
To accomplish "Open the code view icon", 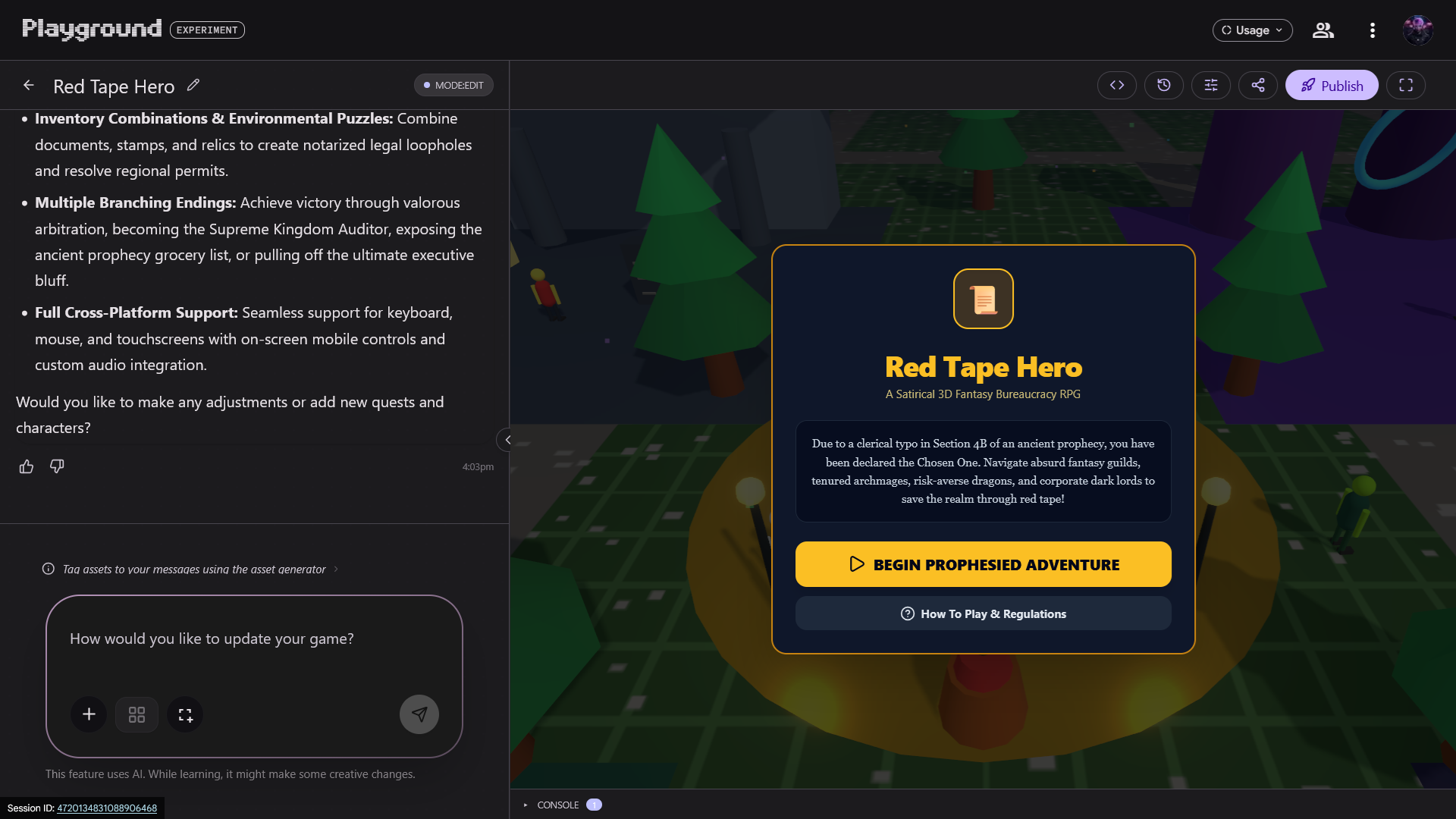I will click(1117, 86).
